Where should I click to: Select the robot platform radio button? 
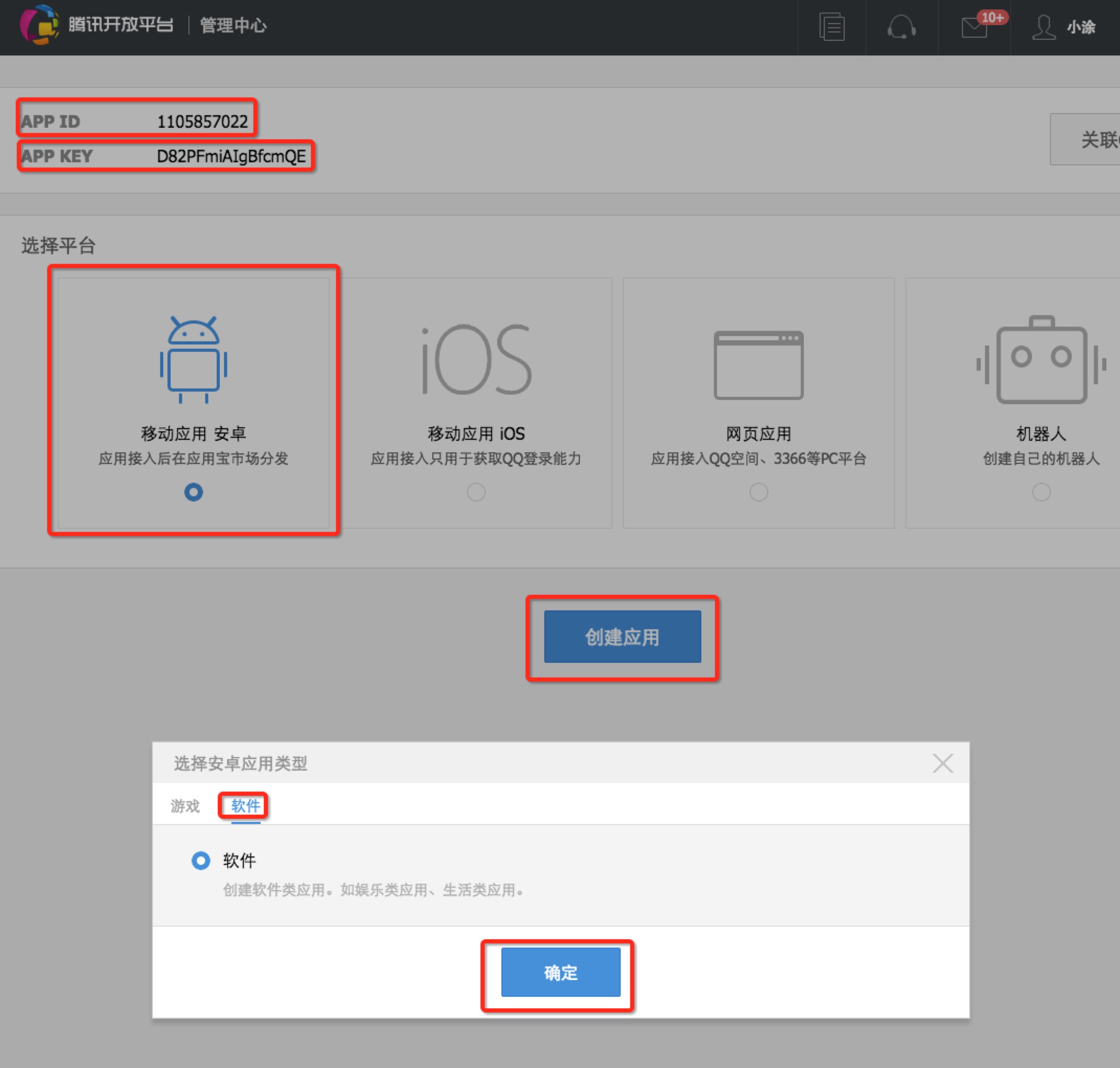pos(1041,492)
